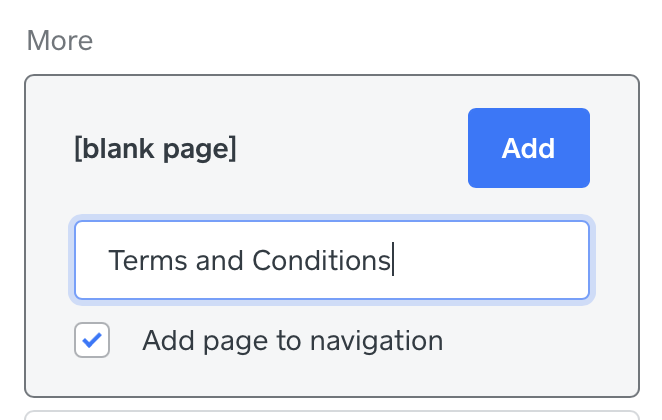Click the blue Add button
This screenshot has width=662, height=420.
[528, 148]
